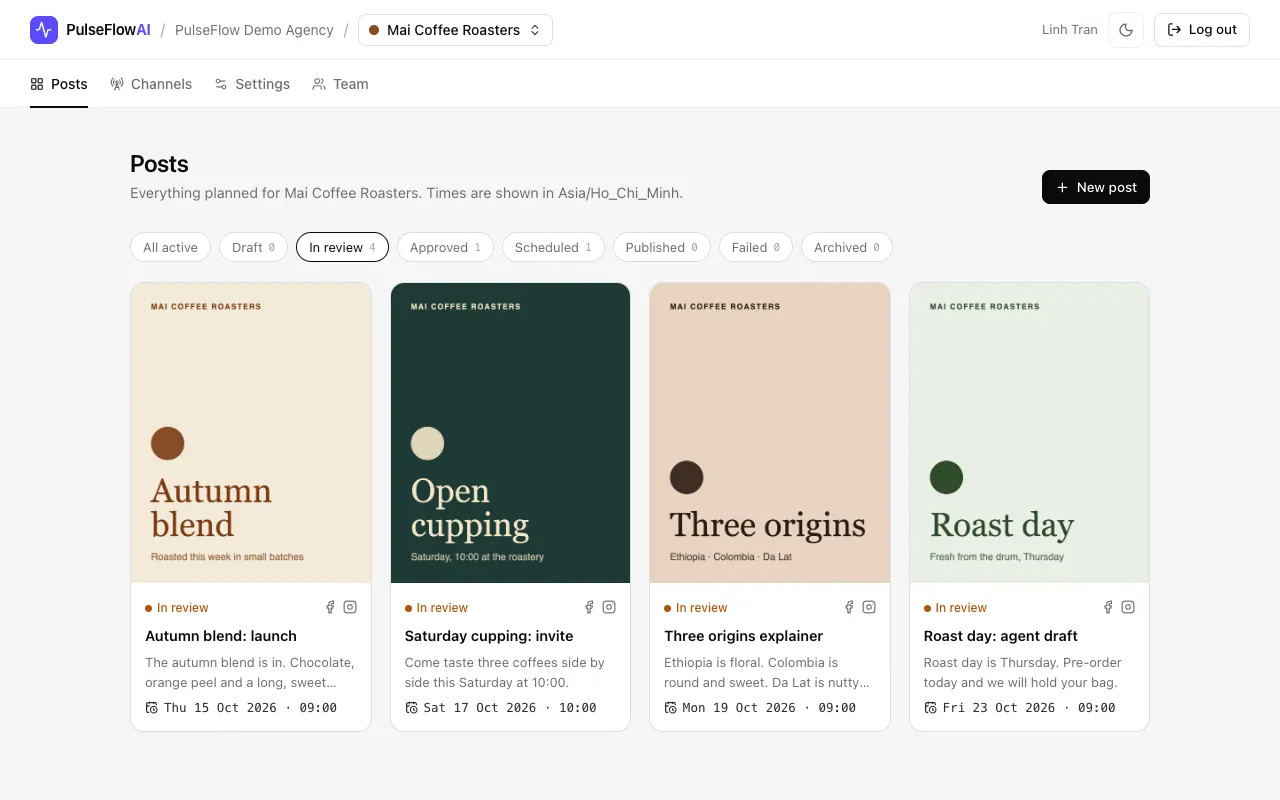Image resolution: width=1280 pixels, height=800 pixels.
Task: Click the Linh Tran user name
Action: coord(1070,30)
